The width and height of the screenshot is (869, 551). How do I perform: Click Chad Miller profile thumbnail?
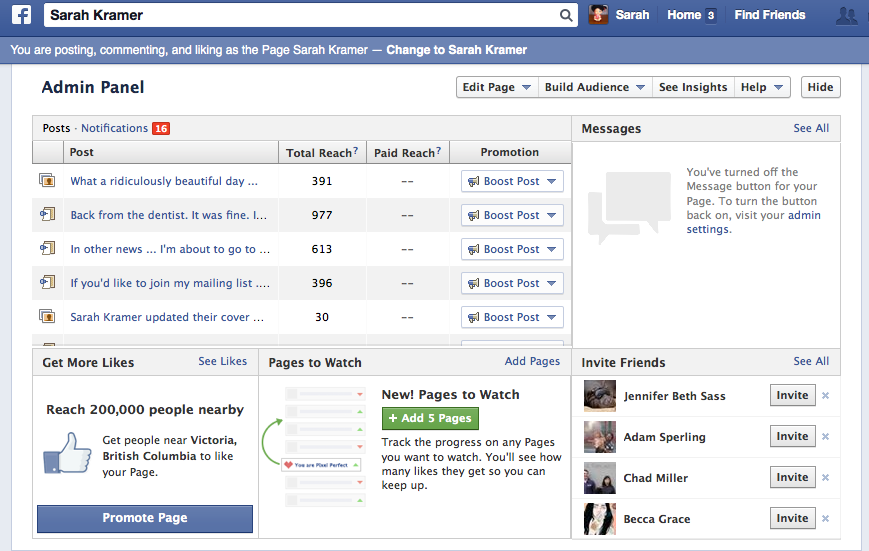tap(600, 478)
